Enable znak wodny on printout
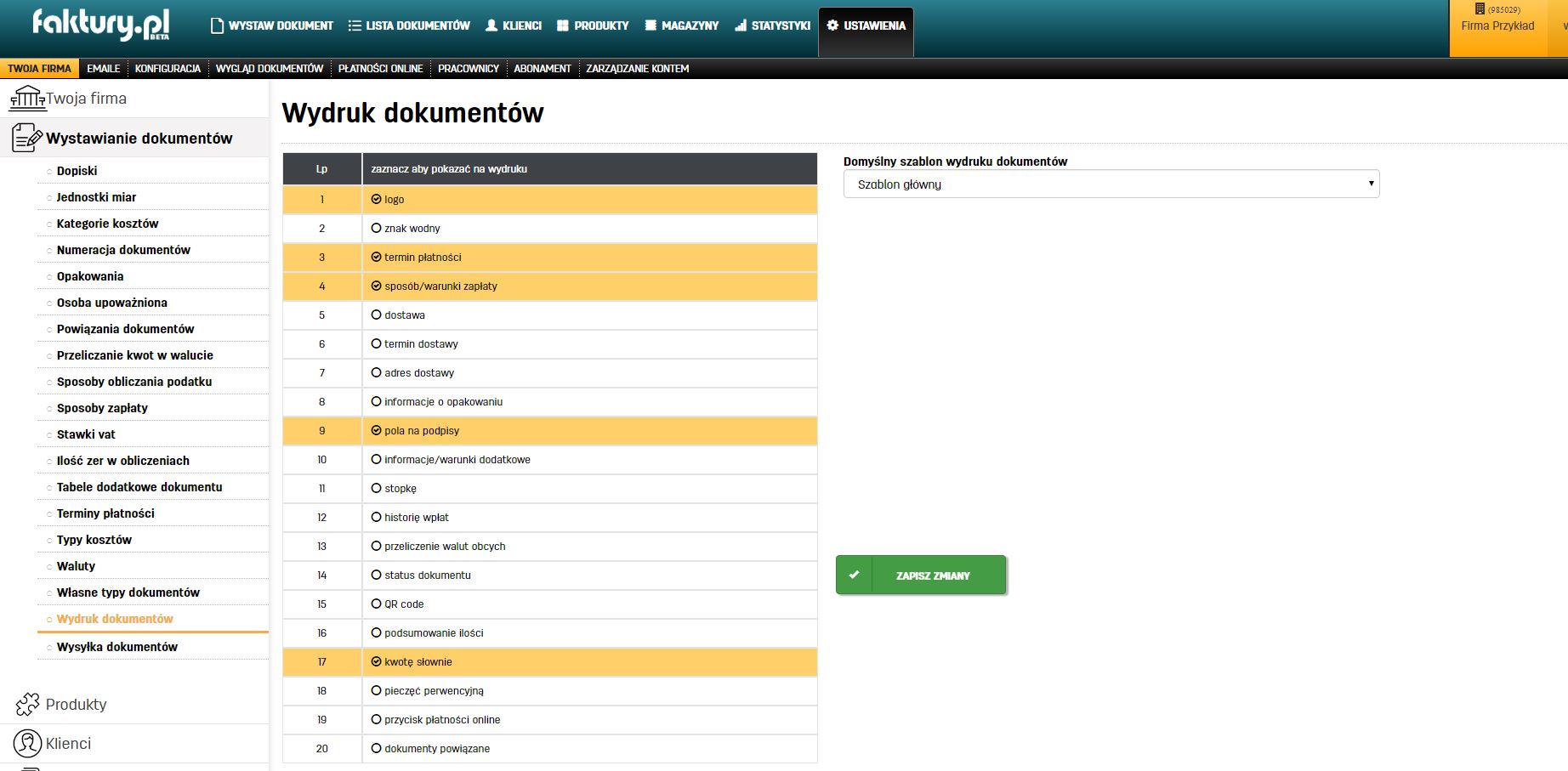Image resolution: width=1568 pixels, height=771 pixels. coord(376,228)
